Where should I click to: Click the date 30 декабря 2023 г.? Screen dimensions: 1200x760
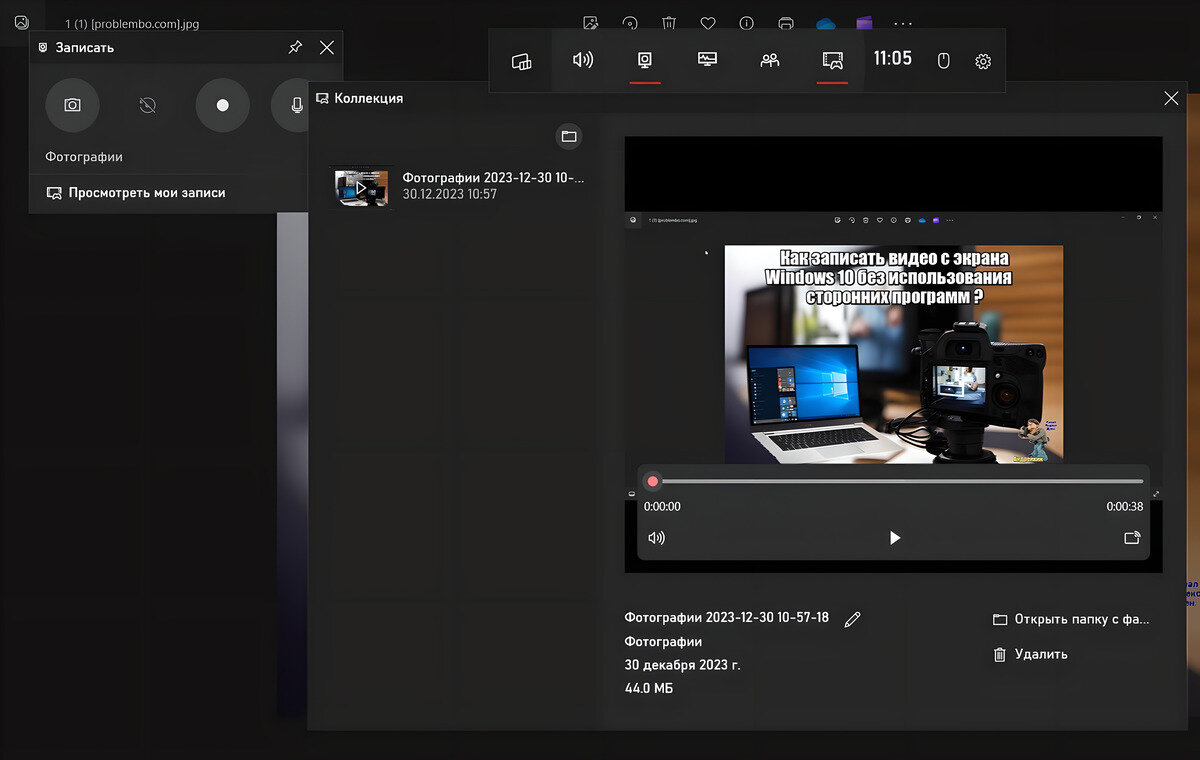click(683, 665)
